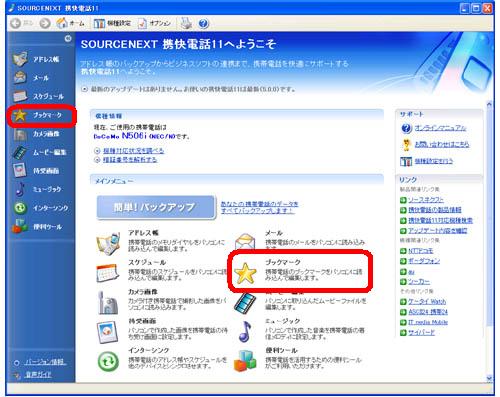Viewport: 500px width, 397px height.
Task: Open ミュージック in the left sidebar
Action: 37,189
